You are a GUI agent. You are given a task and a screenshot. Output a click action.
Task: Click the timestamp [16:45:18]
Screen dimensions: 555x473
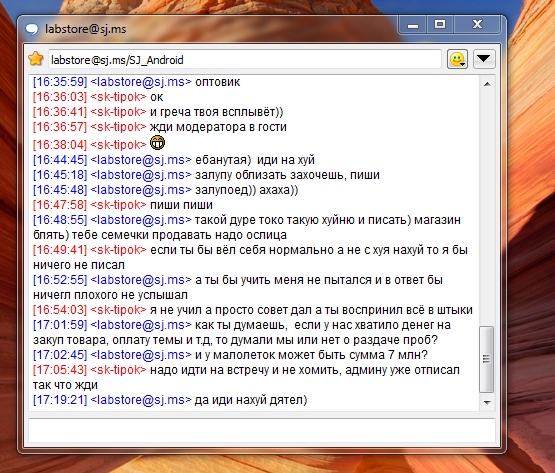pyautogui.click(x=60, y=175)
